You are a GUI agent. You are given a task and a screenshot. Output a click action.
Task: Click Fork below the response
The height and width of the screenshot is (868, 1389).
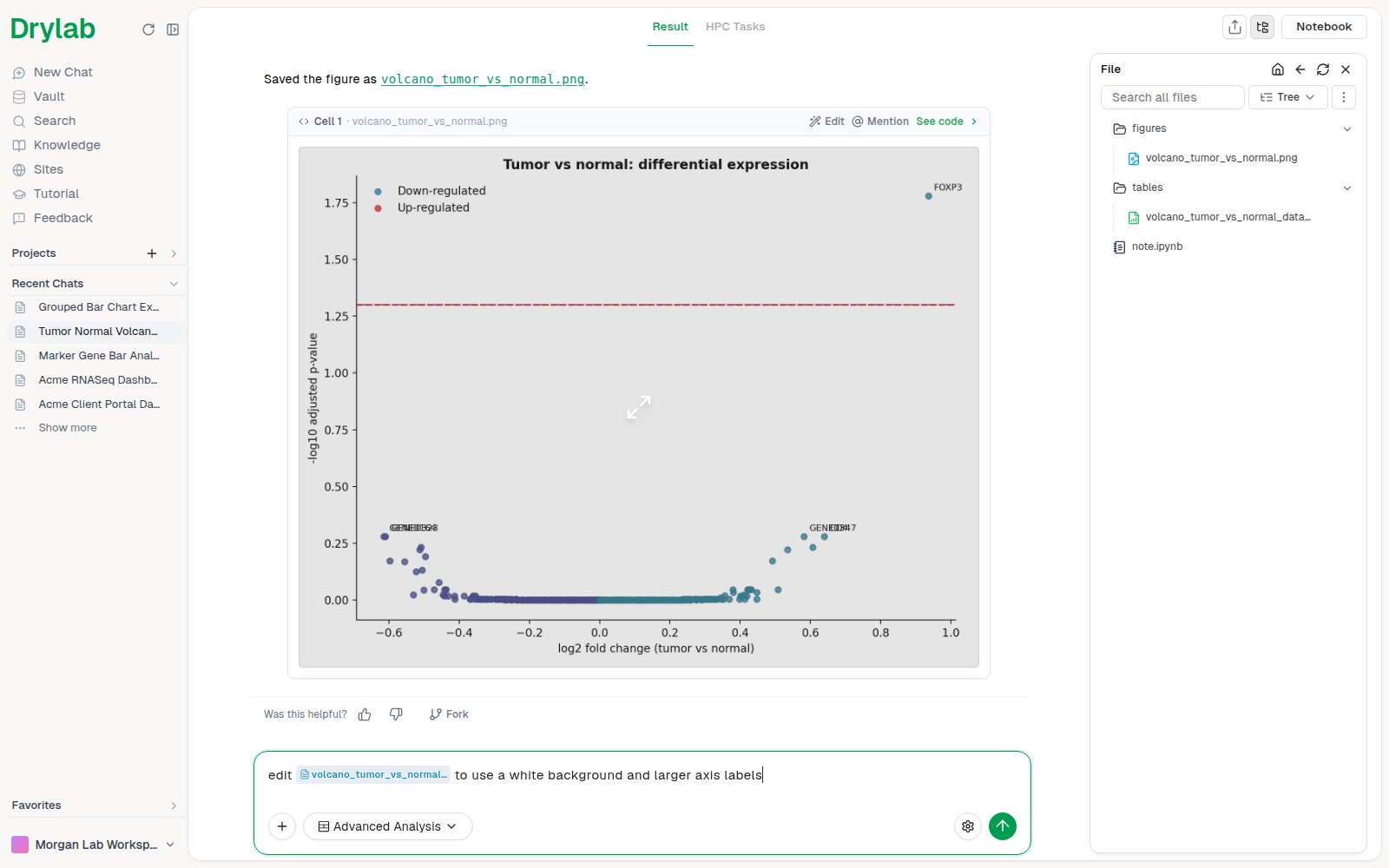pos(449,714)
